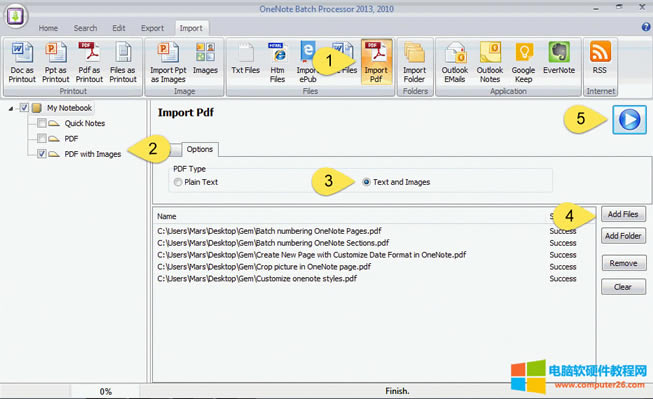Click the Name column header
The height and width of the screenshot is (399, 653).
[x=167, y=216]
